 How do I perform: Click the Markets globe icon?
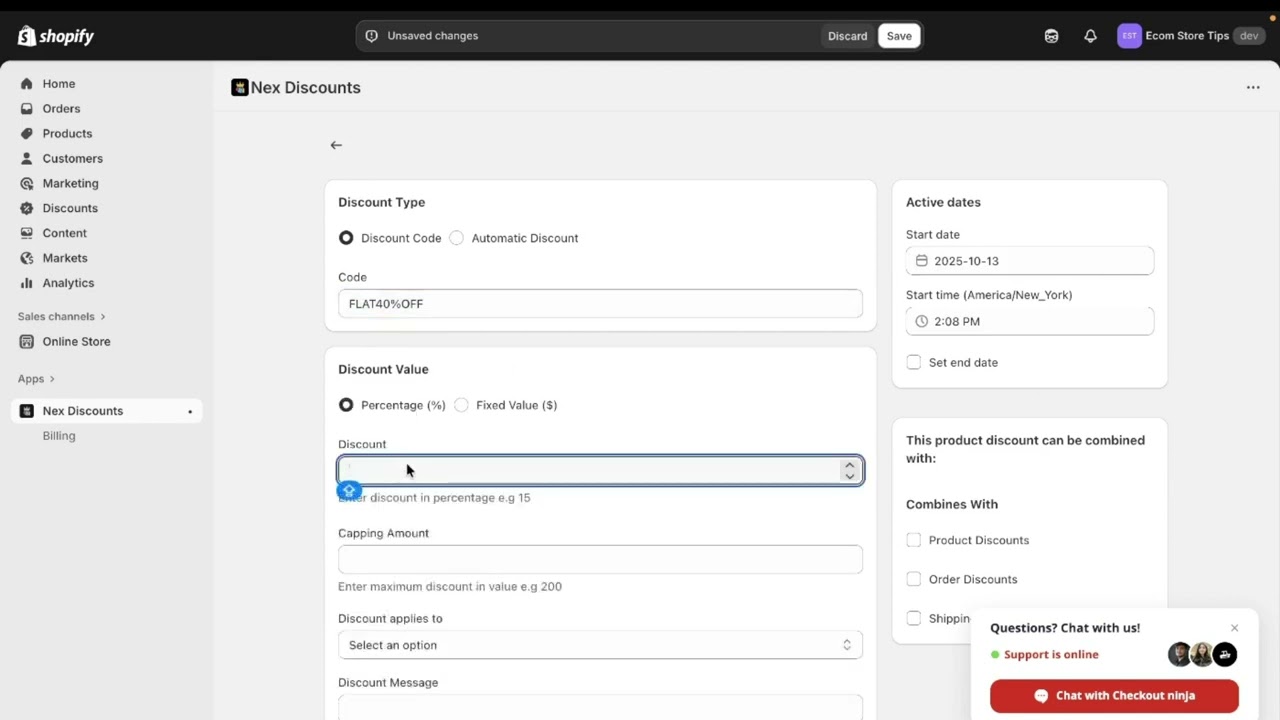point(27,258)
